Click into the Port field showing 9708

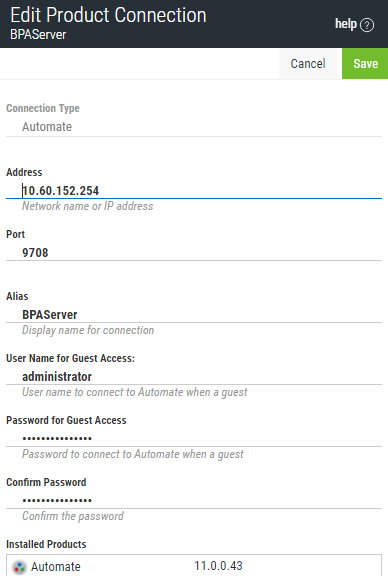pyautogui.click(x=194, y=253)
